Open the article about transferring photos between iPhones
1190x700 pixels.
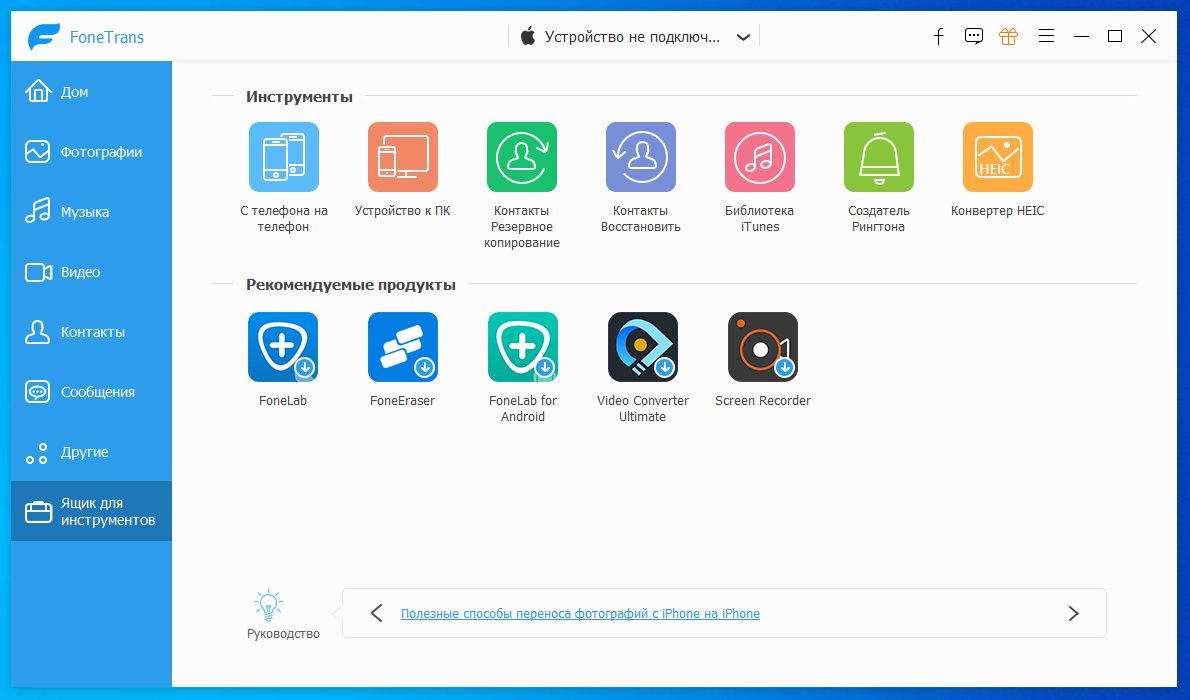click(581, 613)
